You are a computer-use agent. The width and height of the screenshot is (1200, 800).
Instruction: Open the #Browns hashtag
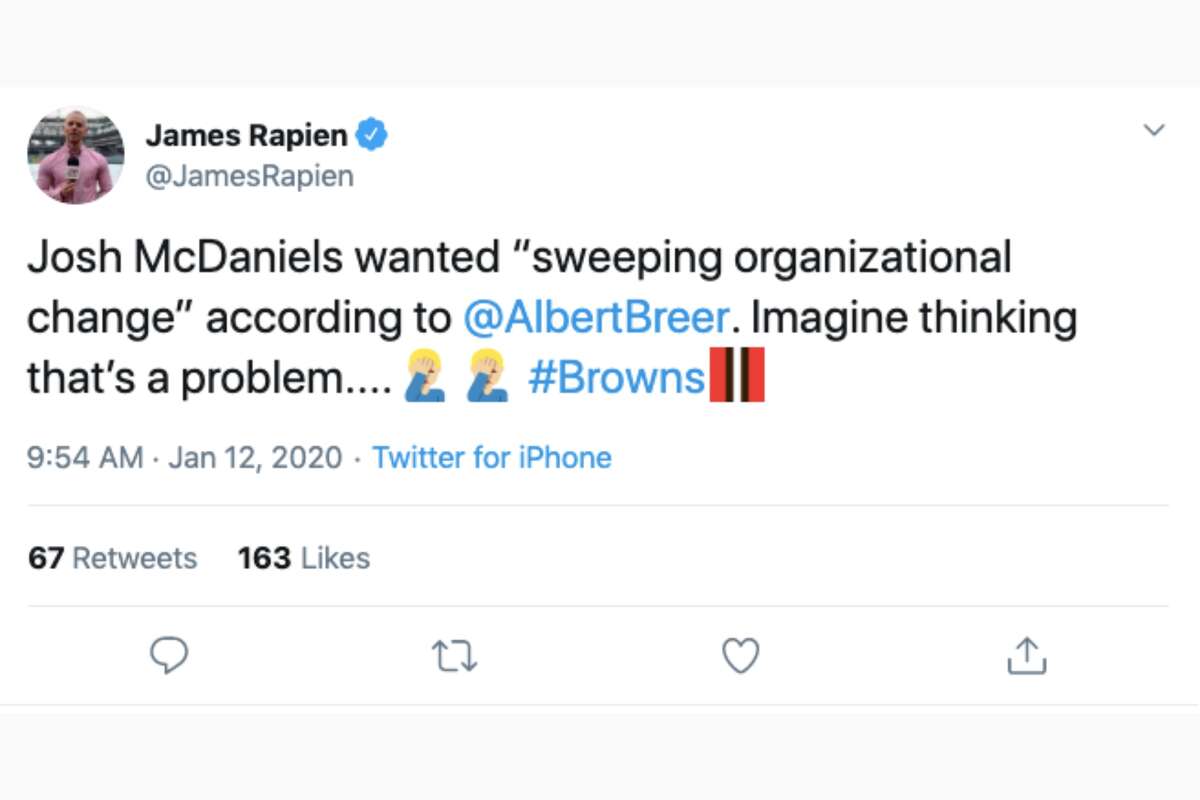click(x=616, y=378)
